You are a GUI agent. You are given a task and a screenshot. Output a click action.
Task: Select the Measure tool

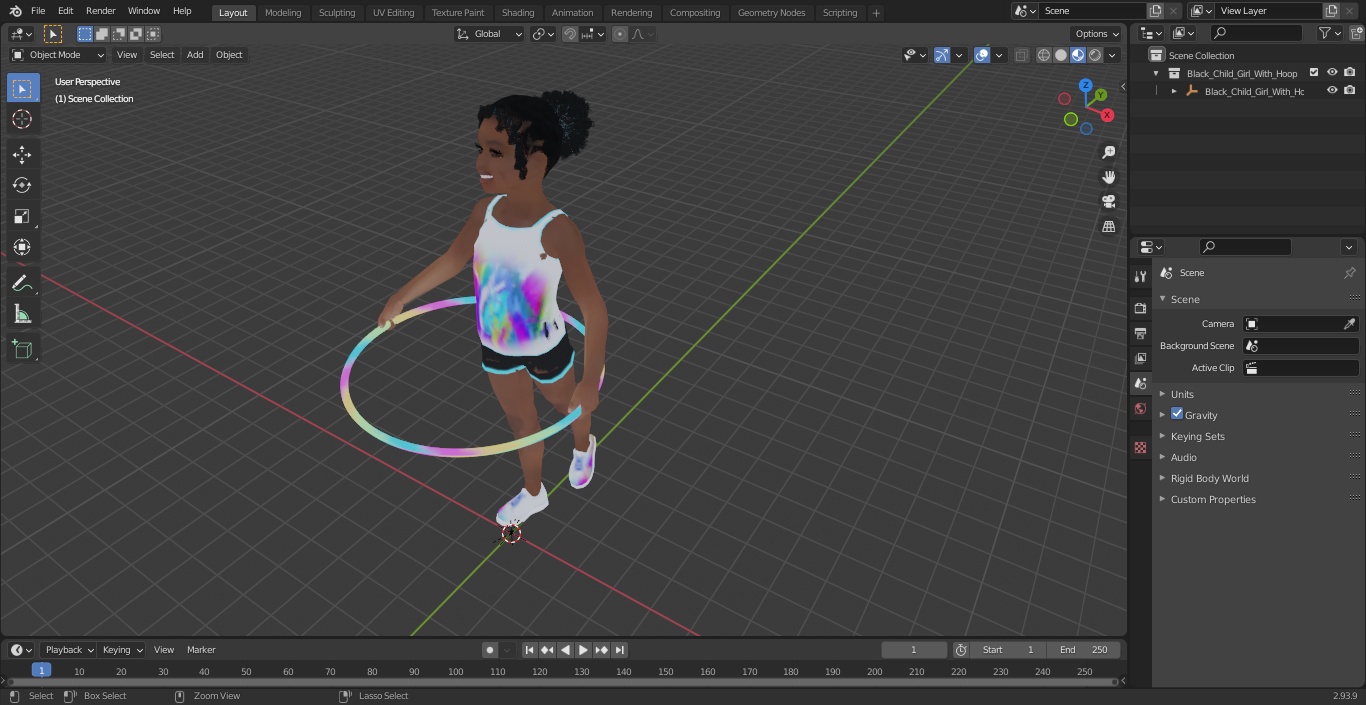22,315
